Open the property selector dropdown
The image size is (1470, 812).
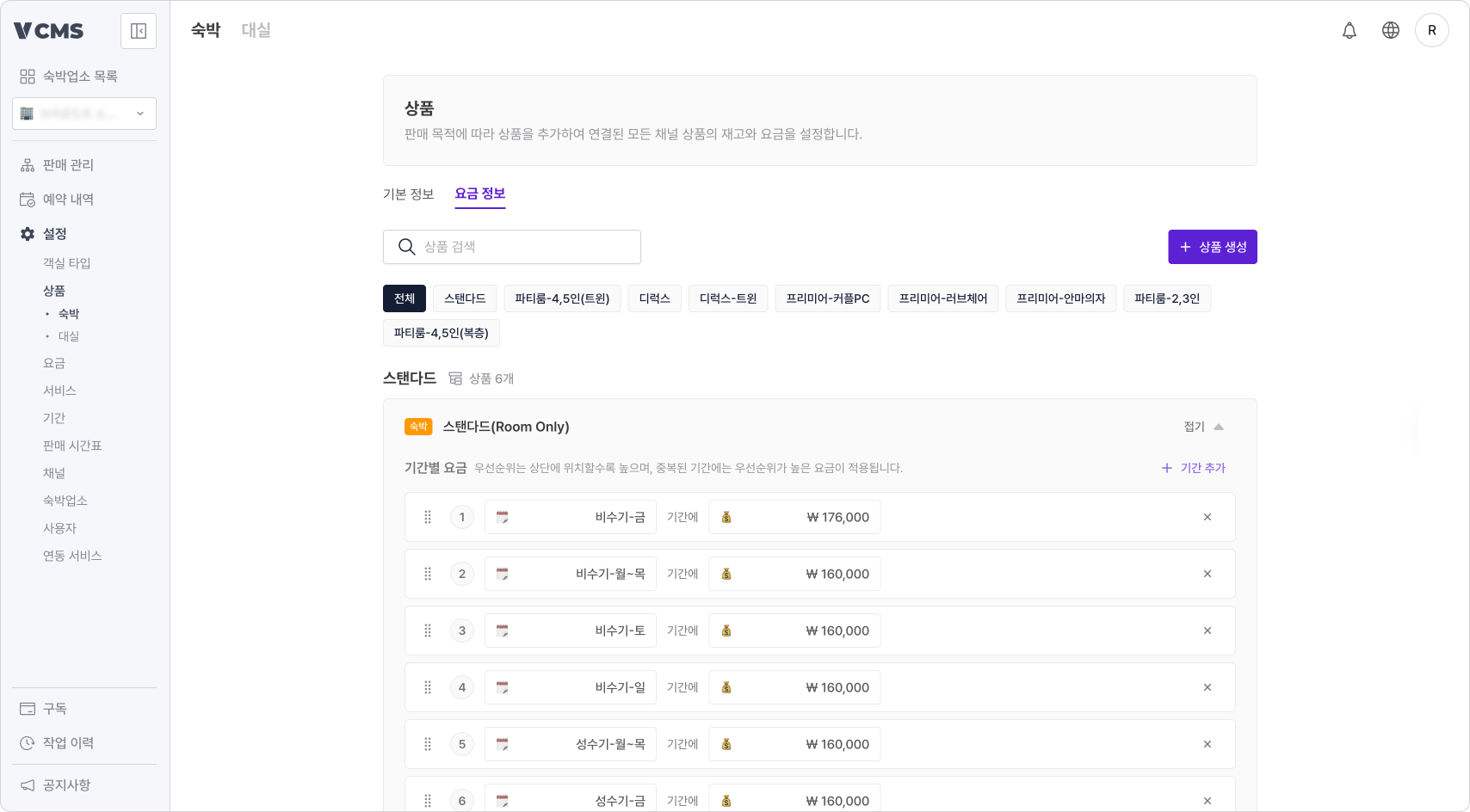tap(84, 114)
